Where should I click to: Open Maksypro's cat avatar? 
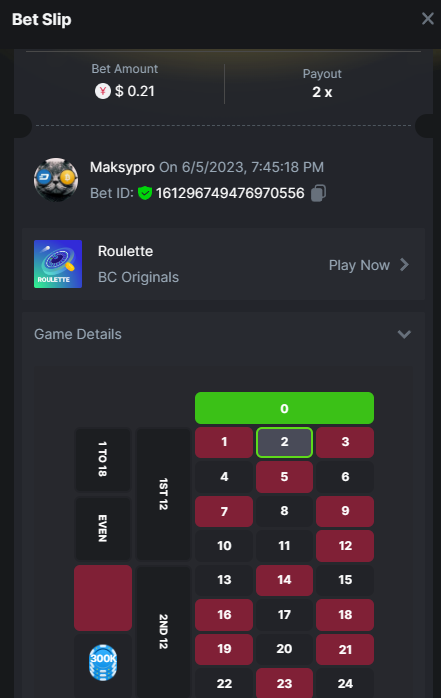tap(56, 180)
